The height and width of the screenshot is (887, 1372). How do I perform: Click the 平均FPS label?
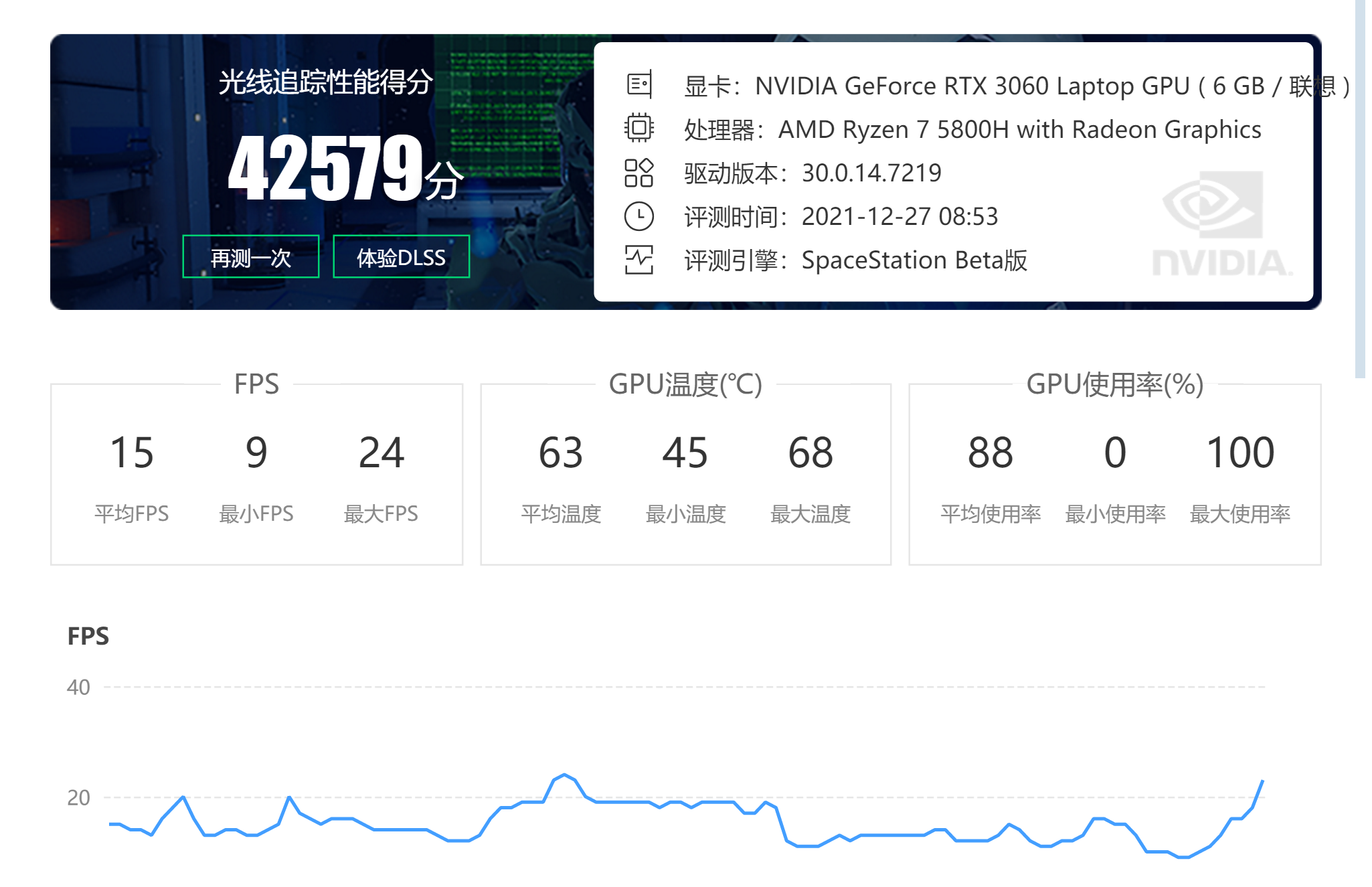pyautogui.click(x=132, y=513)
